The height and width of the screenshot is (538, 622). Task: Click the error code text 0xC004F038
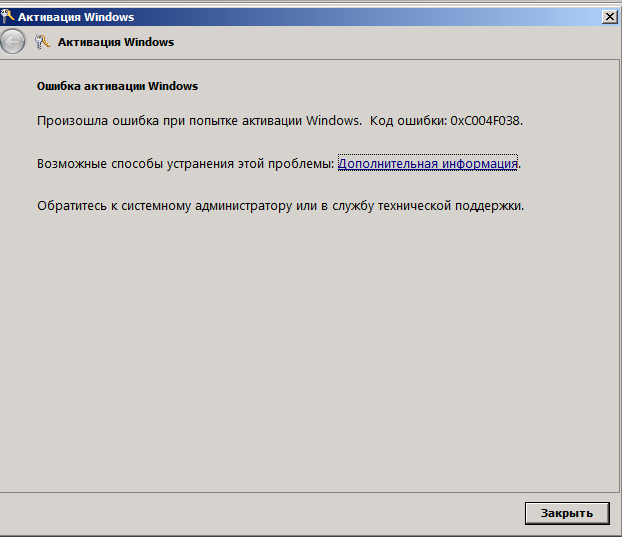(486, 121)
